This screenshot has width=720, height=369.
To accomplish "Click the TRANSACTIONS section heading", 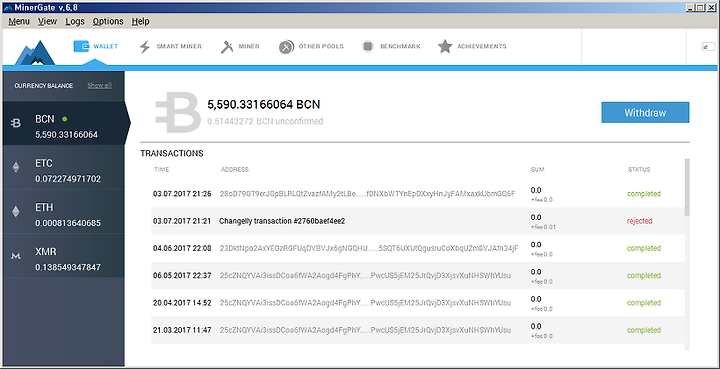I will coord(172,153).
